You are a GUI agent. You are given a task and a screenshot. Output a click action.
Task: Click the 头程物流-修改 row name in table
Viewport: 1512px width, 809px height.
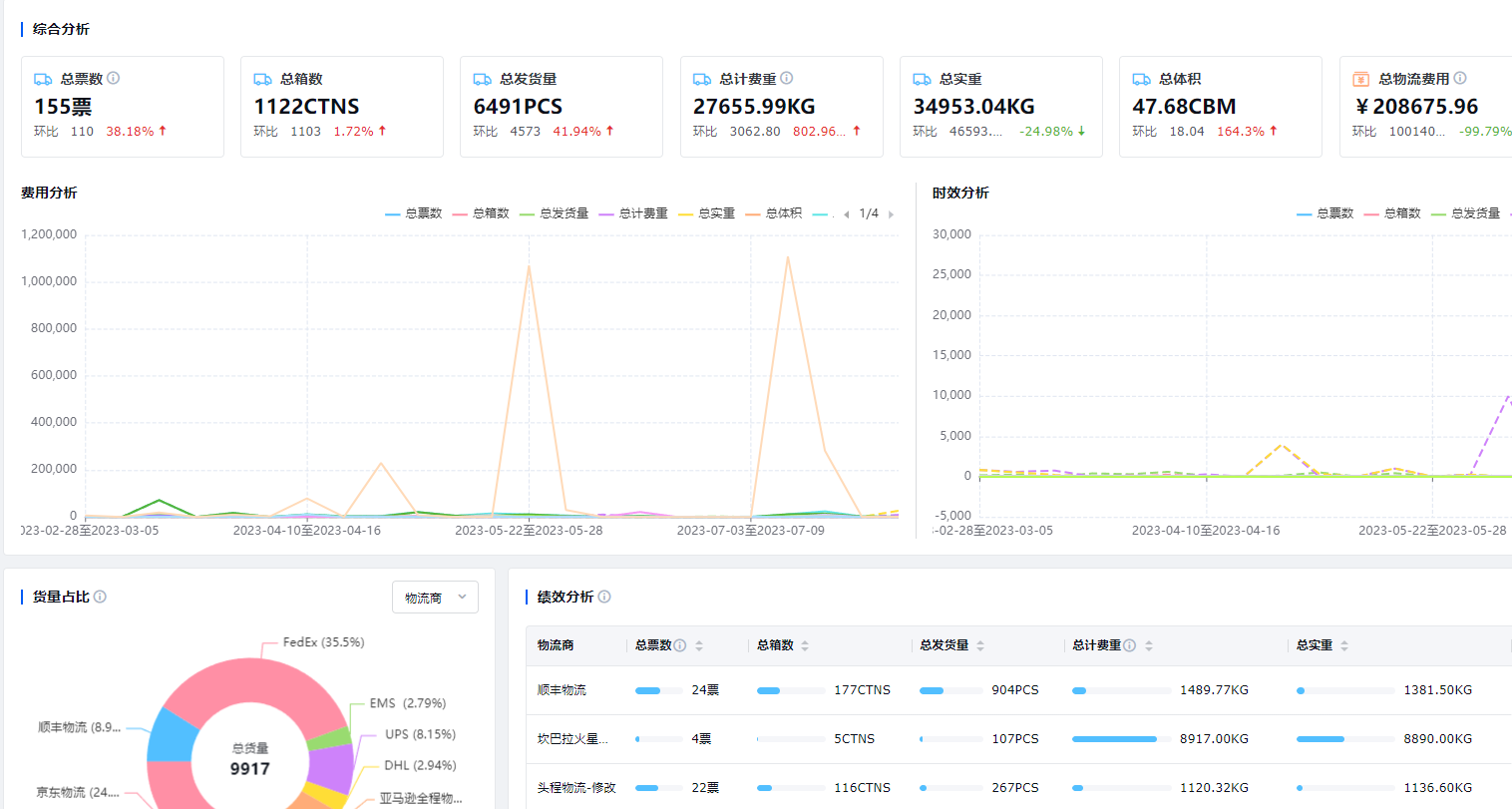coord(576,788)
